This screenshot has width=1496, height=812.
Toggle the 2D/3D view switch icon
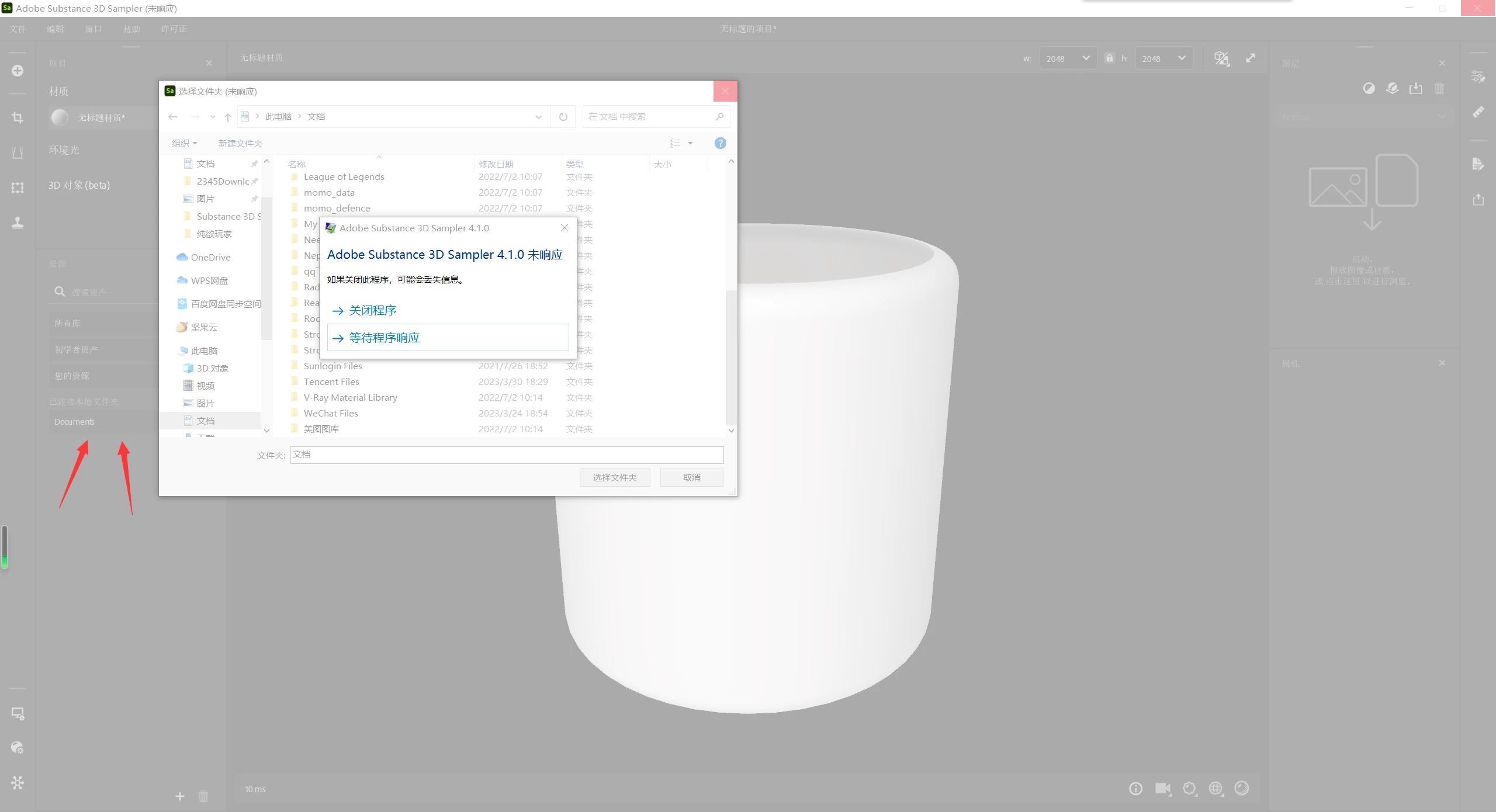click(1221, 58)
